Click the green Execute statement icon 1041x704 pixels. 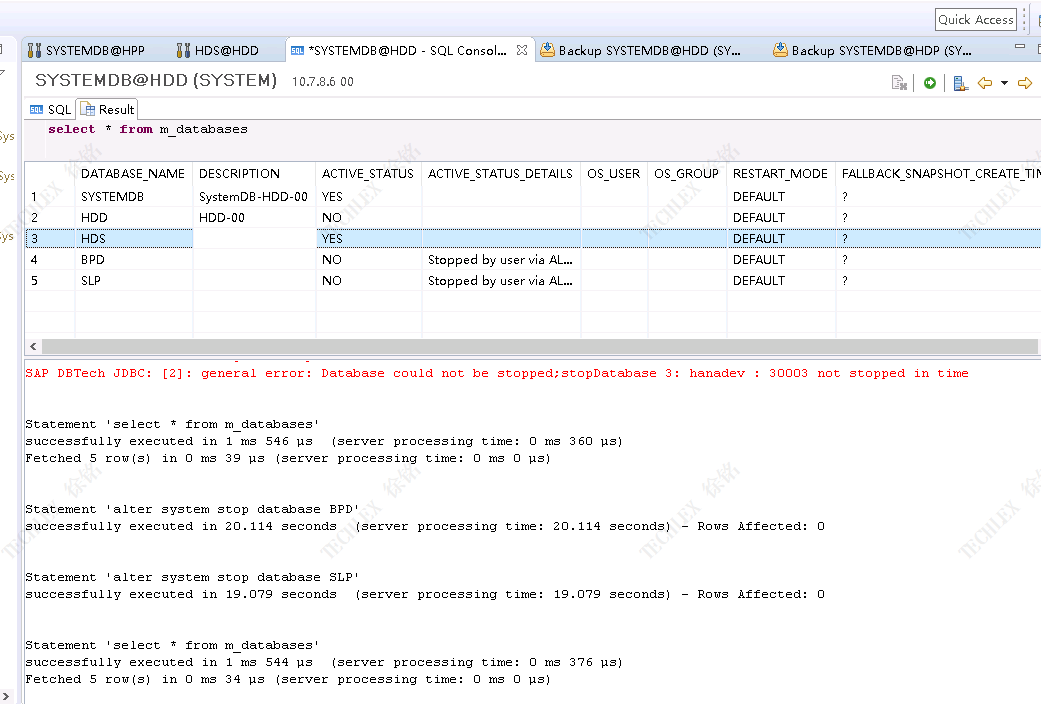pyautogui.click(x=930, y=83)
